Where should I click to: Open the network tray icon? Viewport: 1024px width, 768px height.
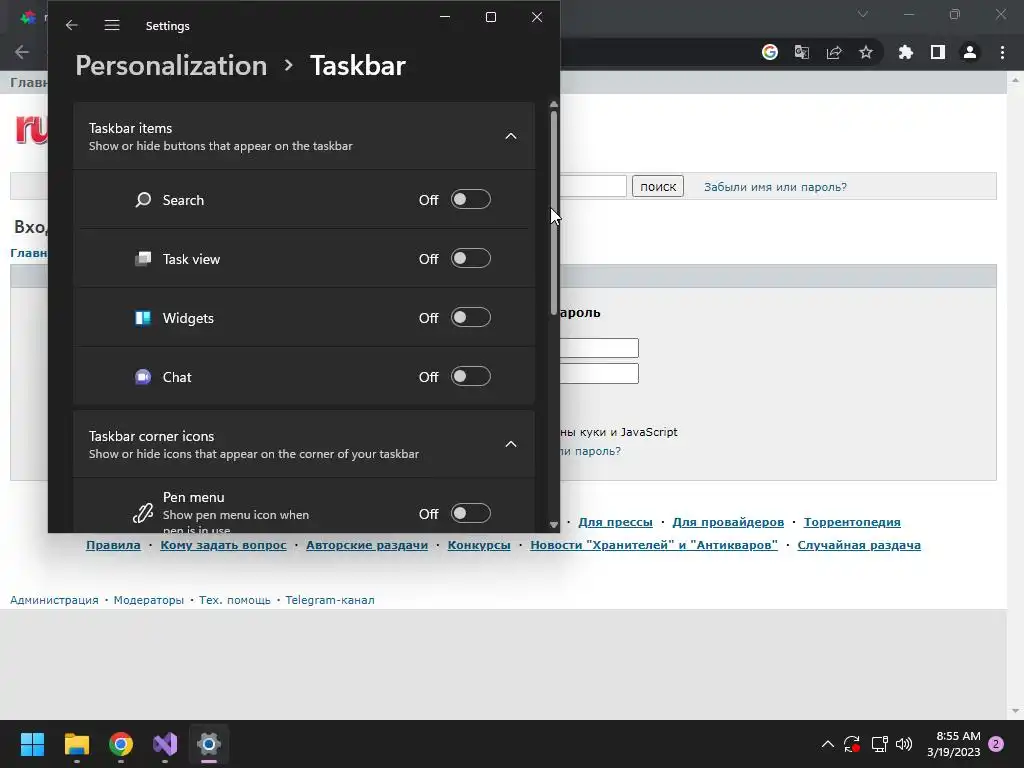click(x=880, y=744)
